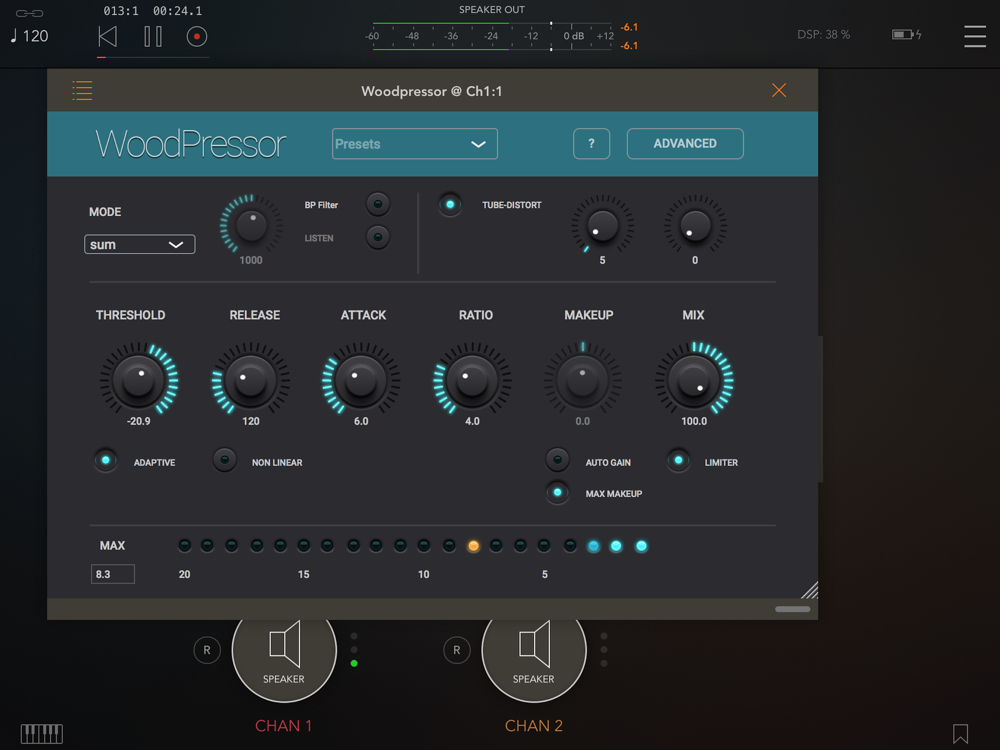The image size is (1000, 750).
Task: Disable the TUBE-DISTORT toggle
Action: (x=450, y=205)
